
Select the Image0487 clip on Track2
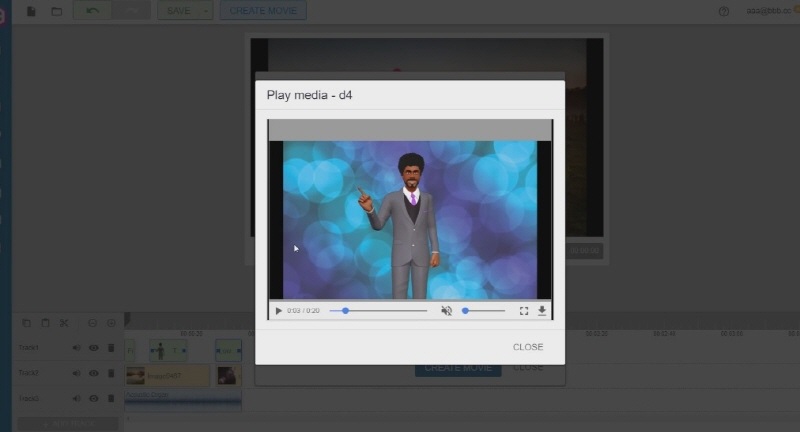pos(167,375)
